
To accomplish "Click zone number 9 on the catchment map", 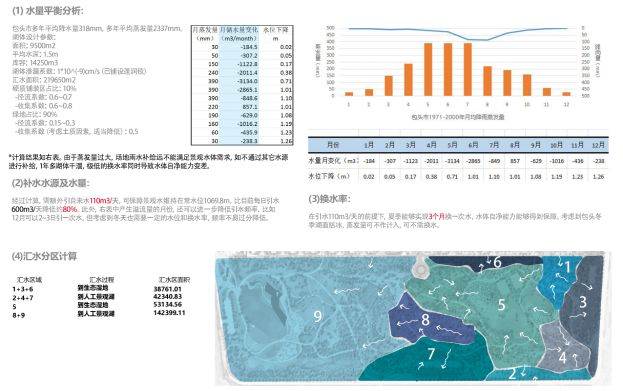I will coord(317,316).
